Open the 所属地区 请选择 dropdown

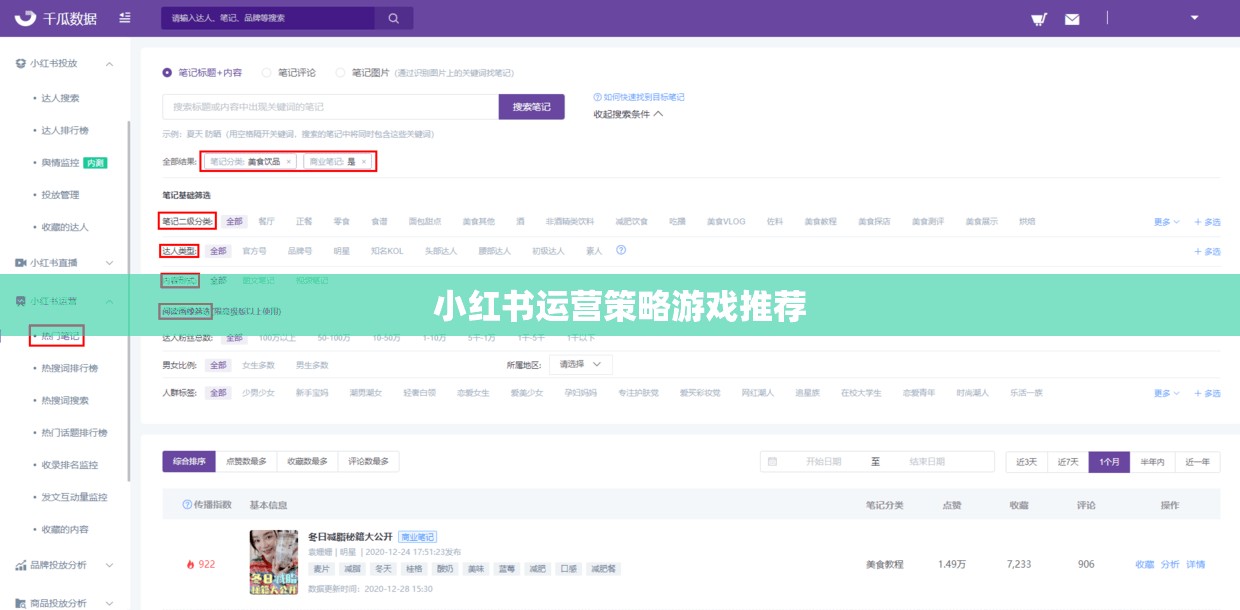pos(581,364)
